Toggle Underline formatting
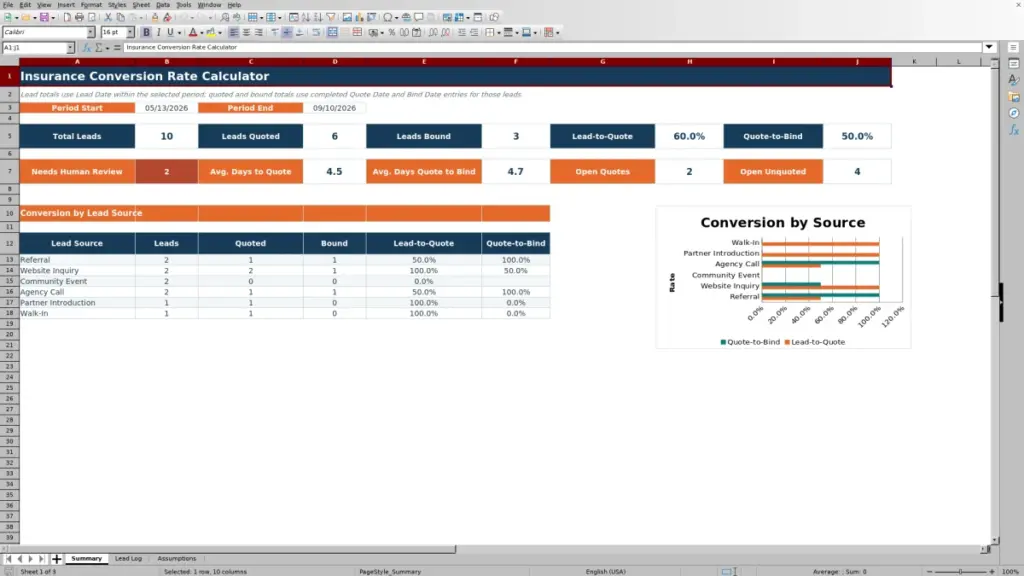This screenshot has height=576, width=1024. pyautogui.click(x=170, y=32)
